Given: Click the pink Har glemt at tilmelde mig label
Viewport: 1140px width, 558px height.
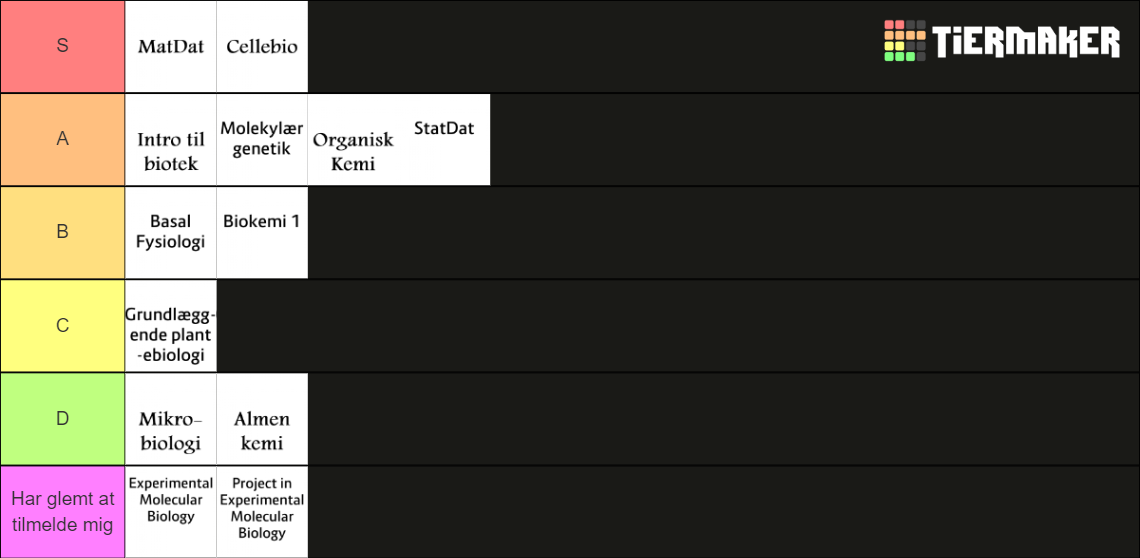Looking at the screenshot, I should 63,512.
